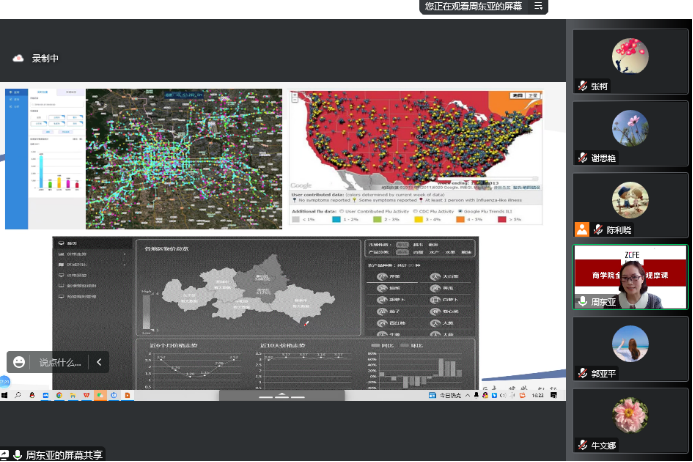
Task: Collapse the chat input bar arrow
Action: [x=98, y=362]
